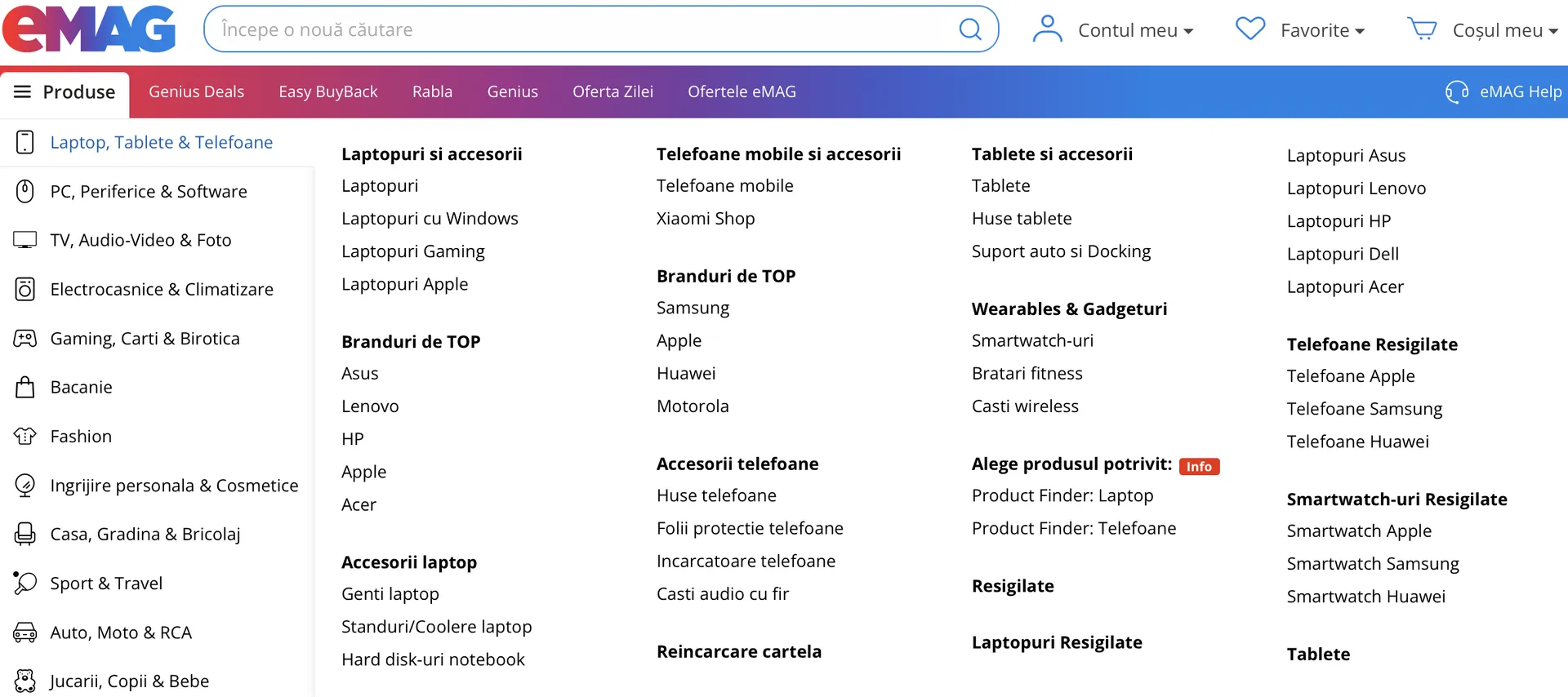Open the Huse telefoane link
Image resolution: width=1568 pixels, height=697 pixels.
coord(716,495)
